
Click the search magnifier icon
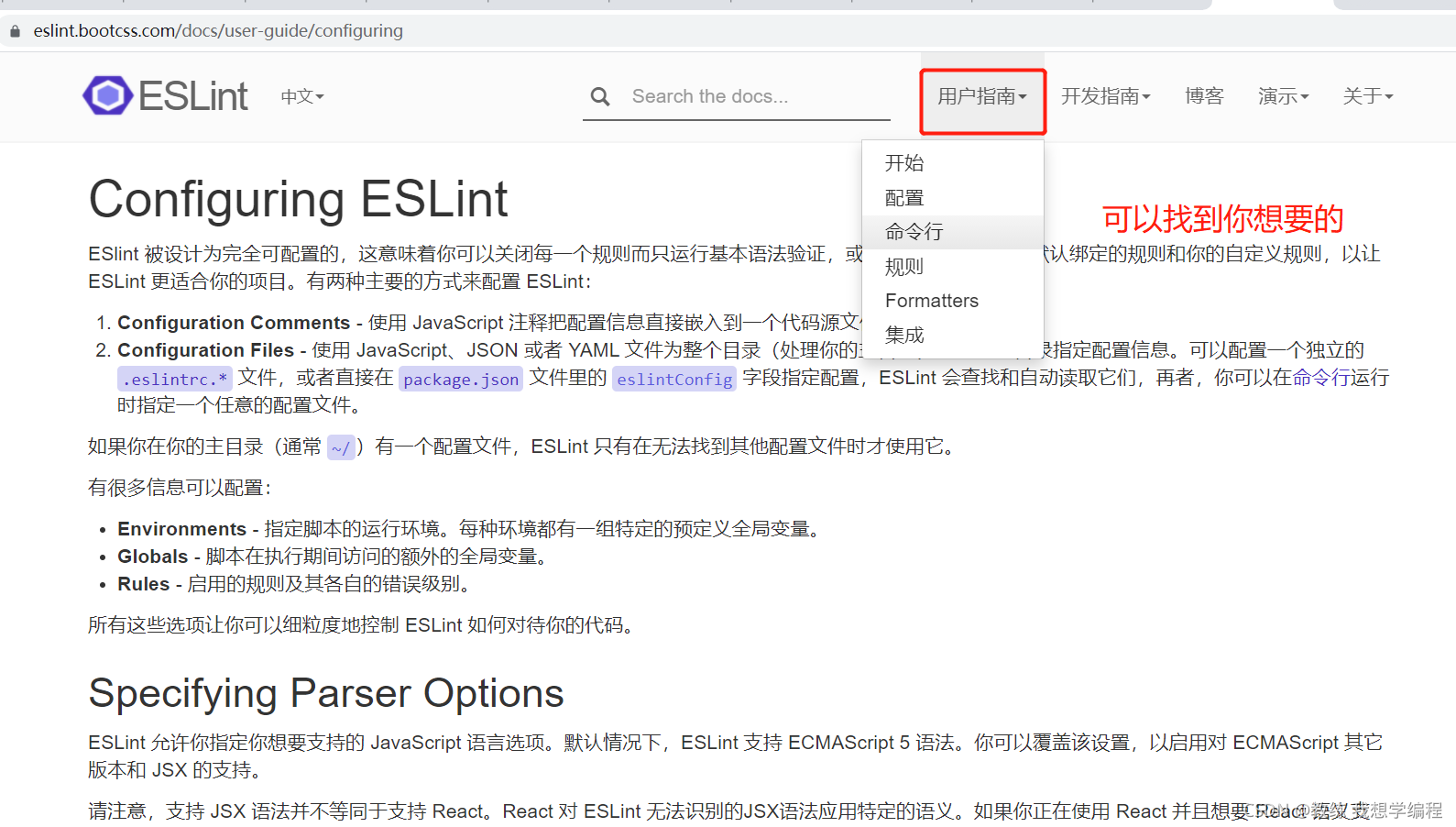point(600,96)
